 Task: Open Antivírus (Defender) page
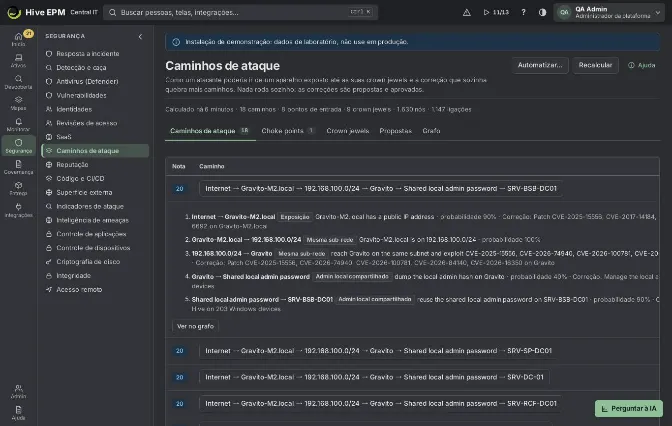click(95, 81)
